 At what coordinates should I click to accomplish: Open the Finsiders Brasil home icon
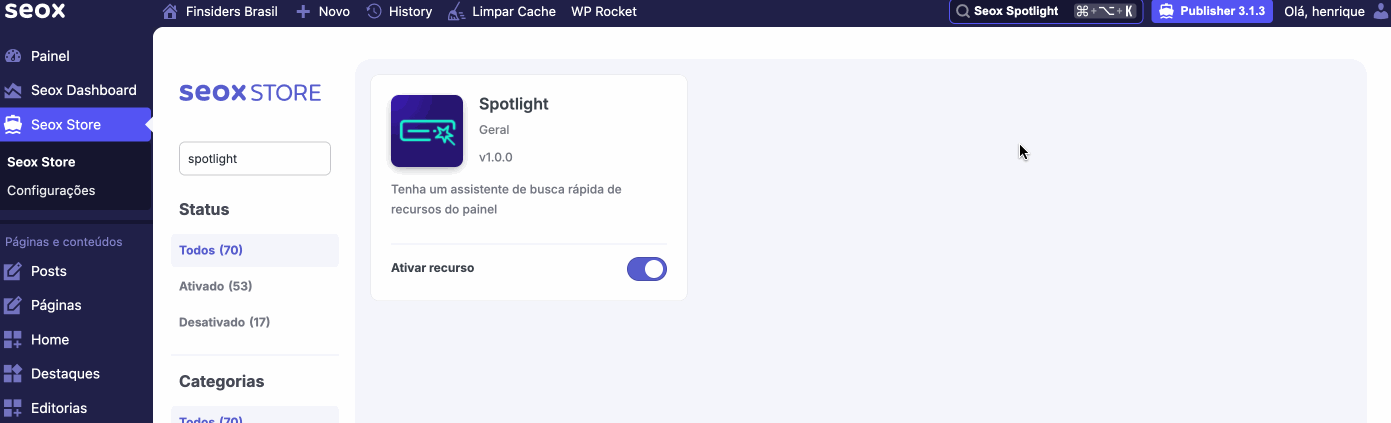[170, 12]
